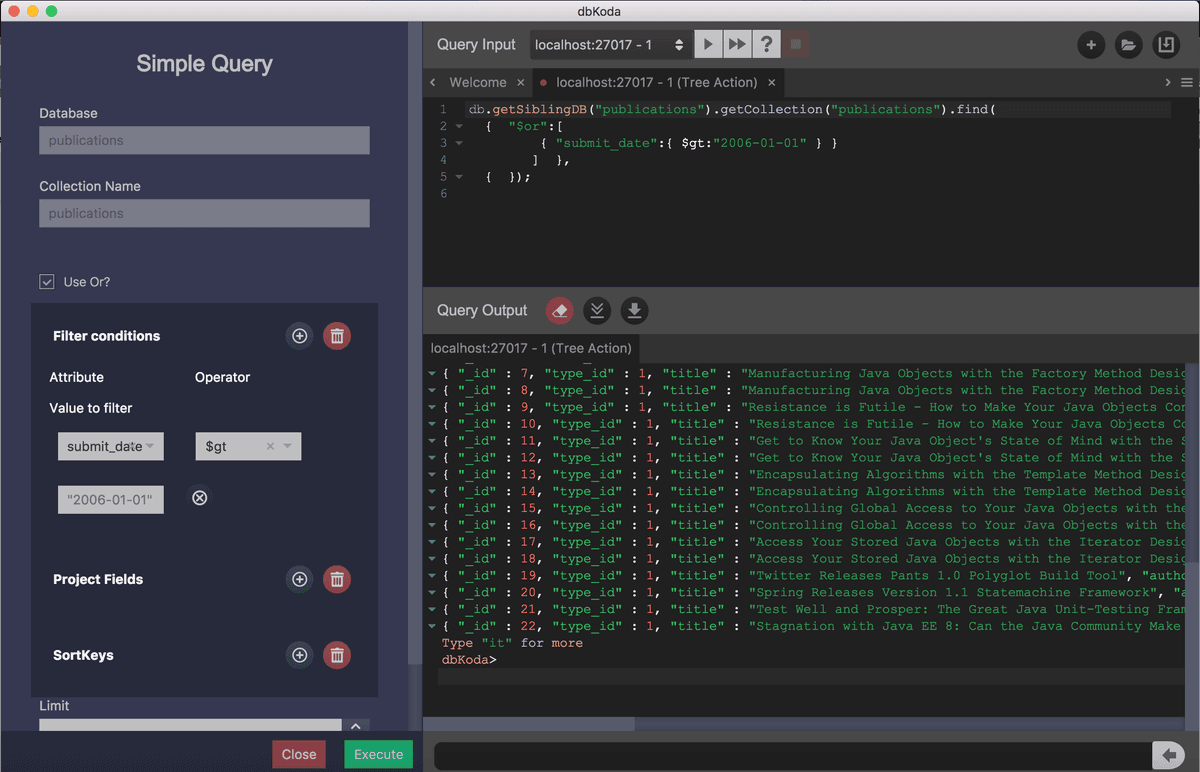Screen dimensions: 1200x772
Task: Click the Collection Name field
Action: [204, 213]
